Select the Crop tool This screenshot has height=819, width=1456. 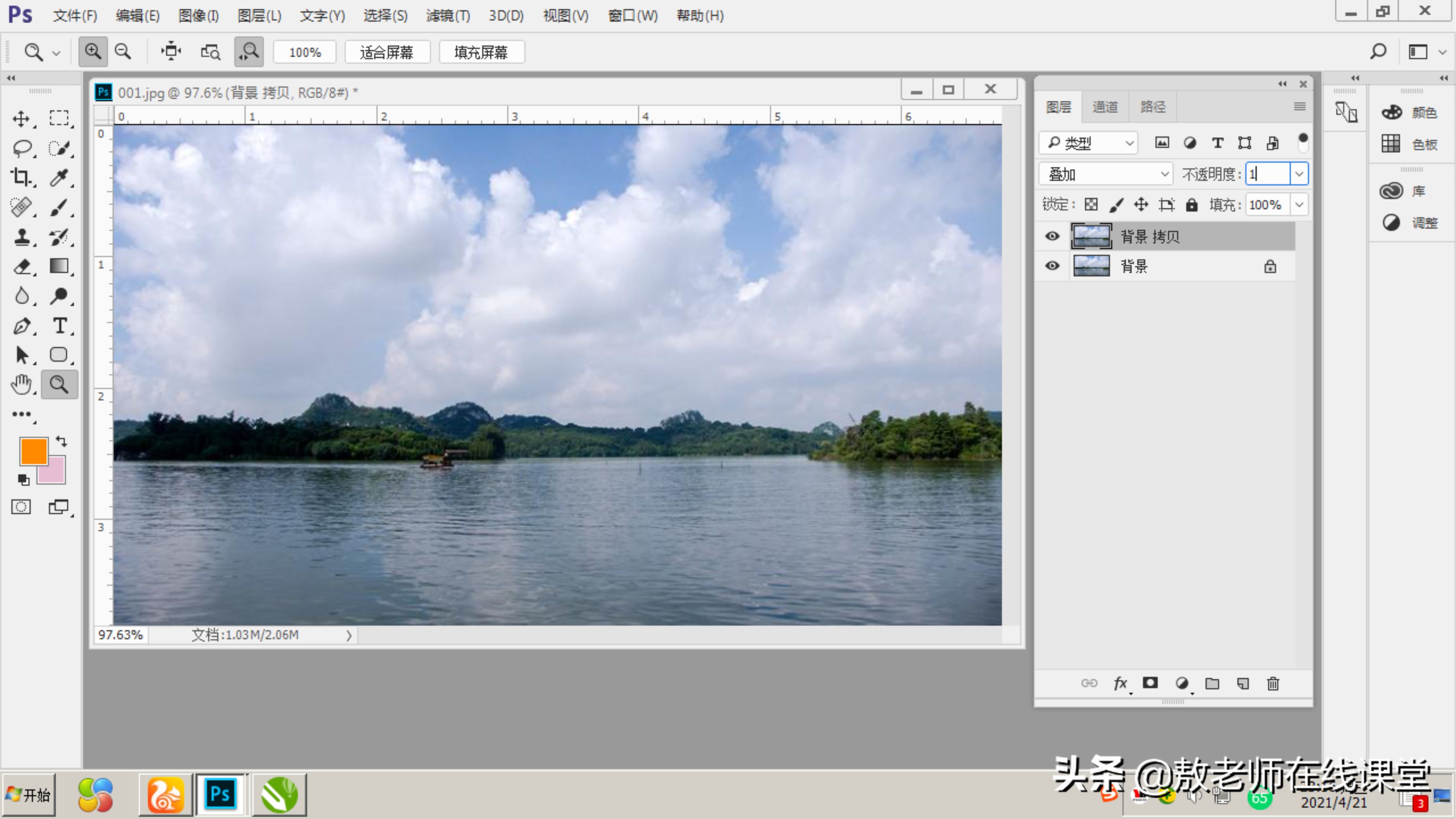point(21,177)
